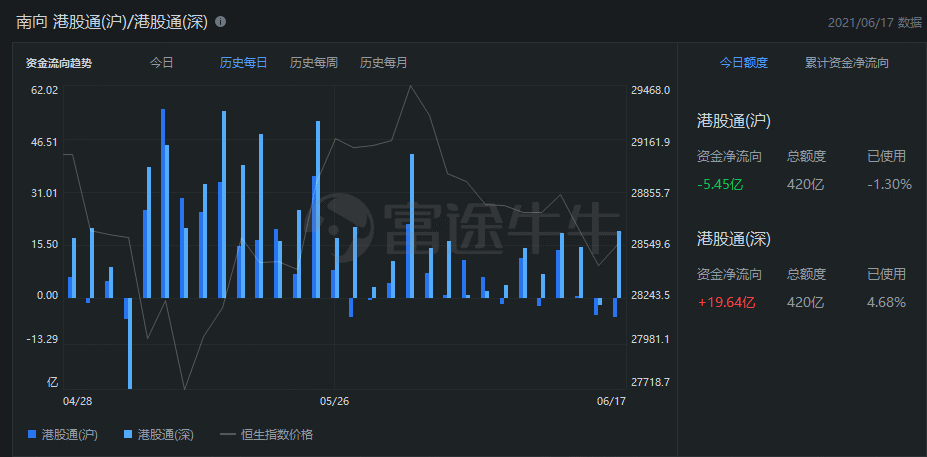This screenshot has height=457, width=927.
Task: Click the 29468.0 right axis value
Action: [x=650, y=90]
